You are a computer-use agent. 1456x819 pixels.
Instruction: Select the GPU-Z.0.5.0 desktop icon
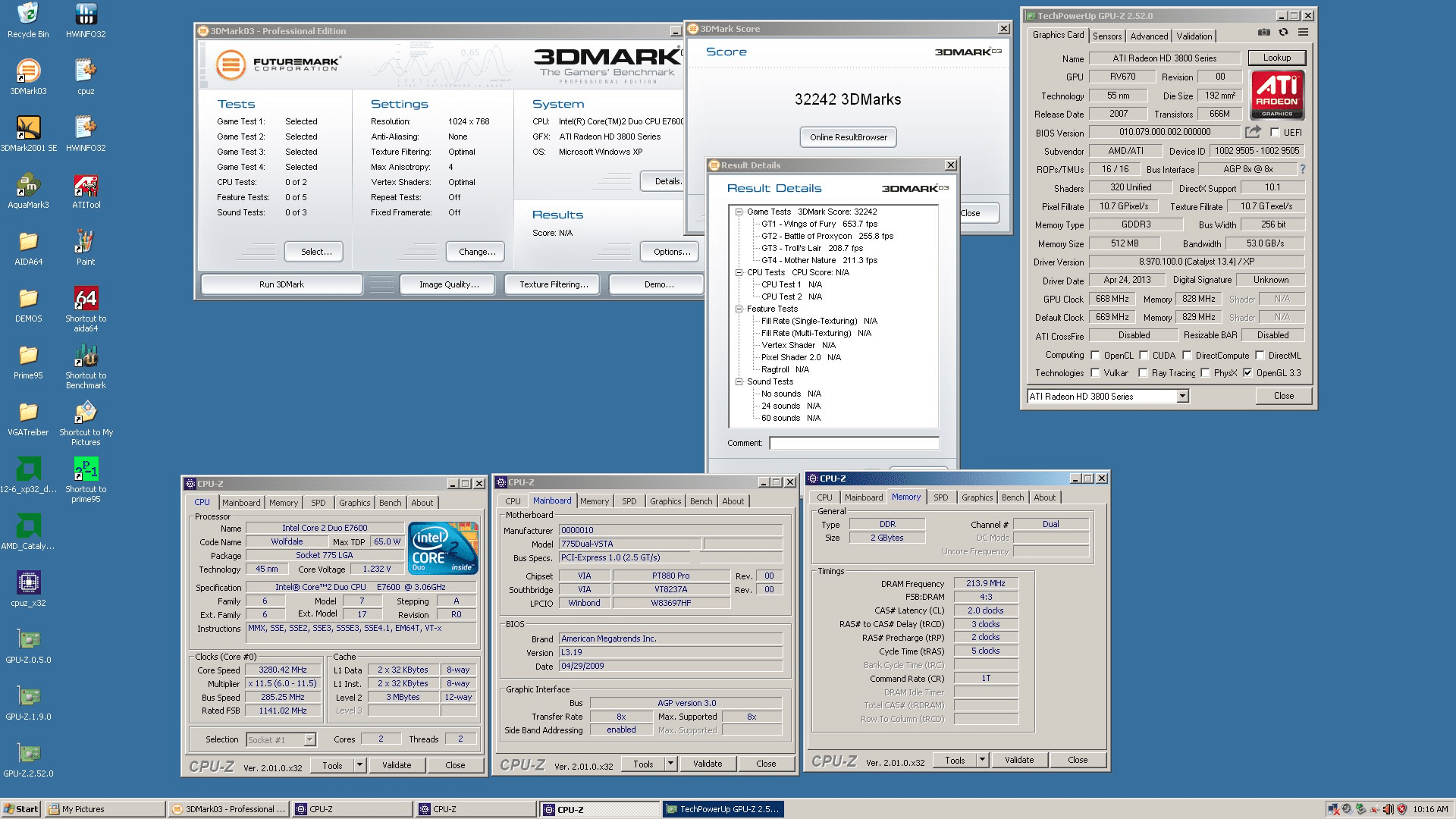pos(28,646)
